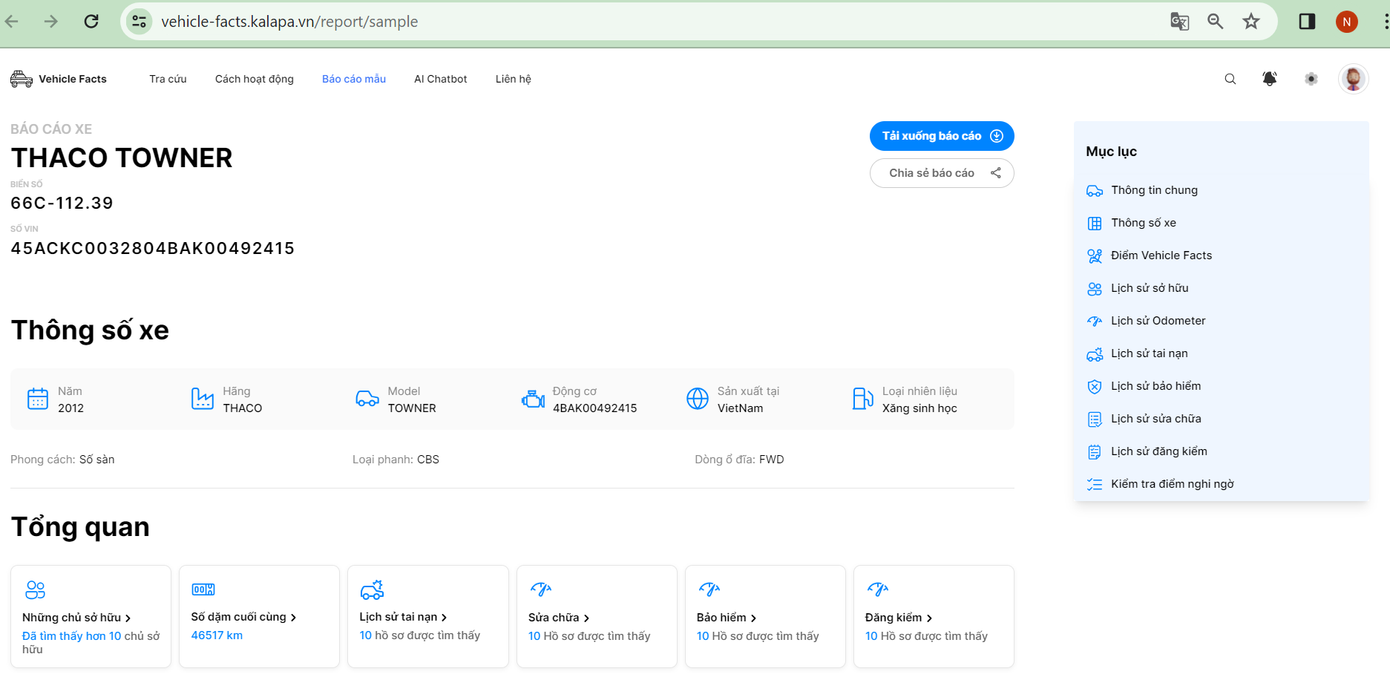1390x698 pixels.
Task: Bookmark page with star icon
Action: 1251,21
